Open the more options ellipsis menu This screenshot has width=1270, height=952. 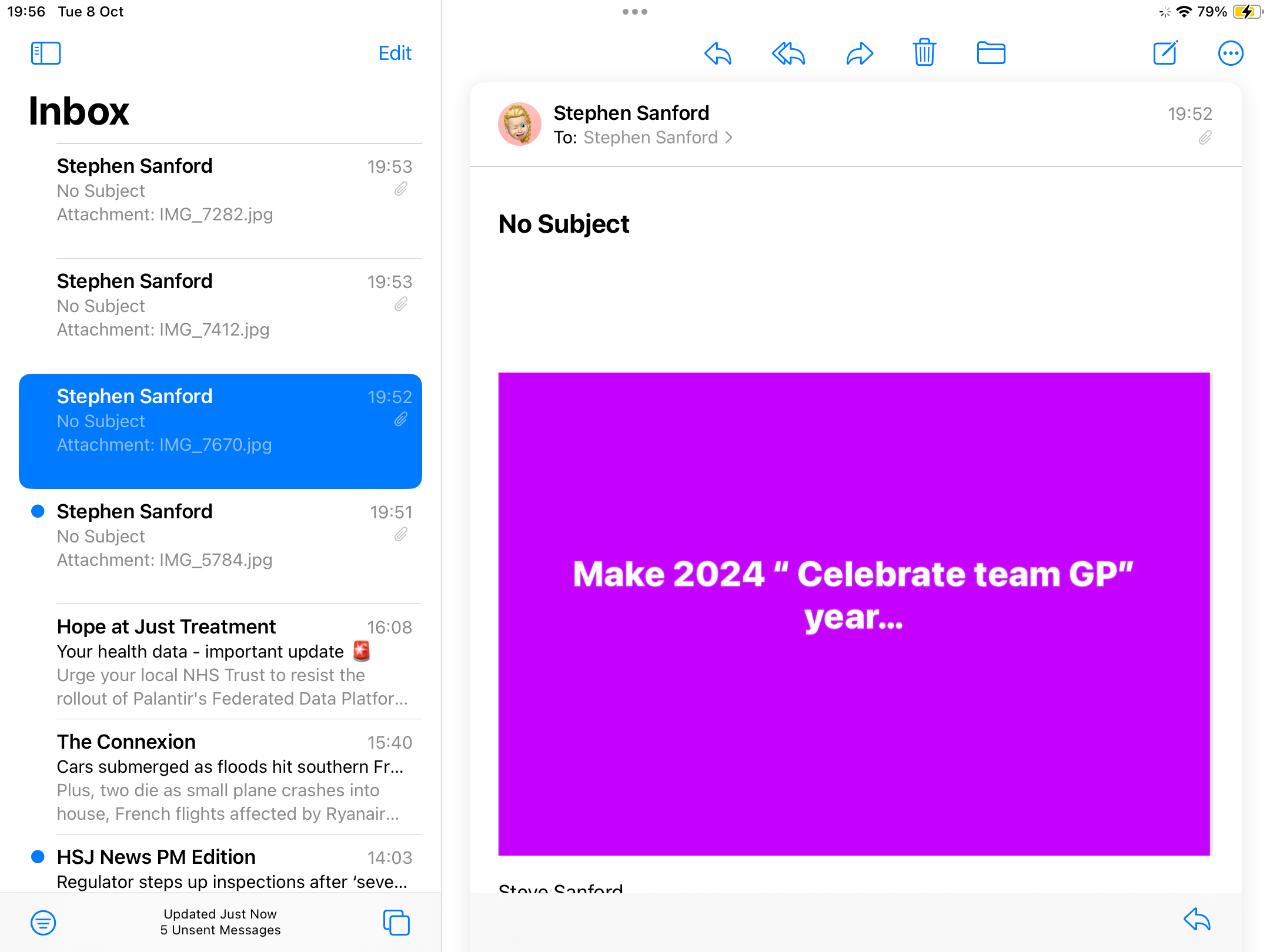(1231, 53)
